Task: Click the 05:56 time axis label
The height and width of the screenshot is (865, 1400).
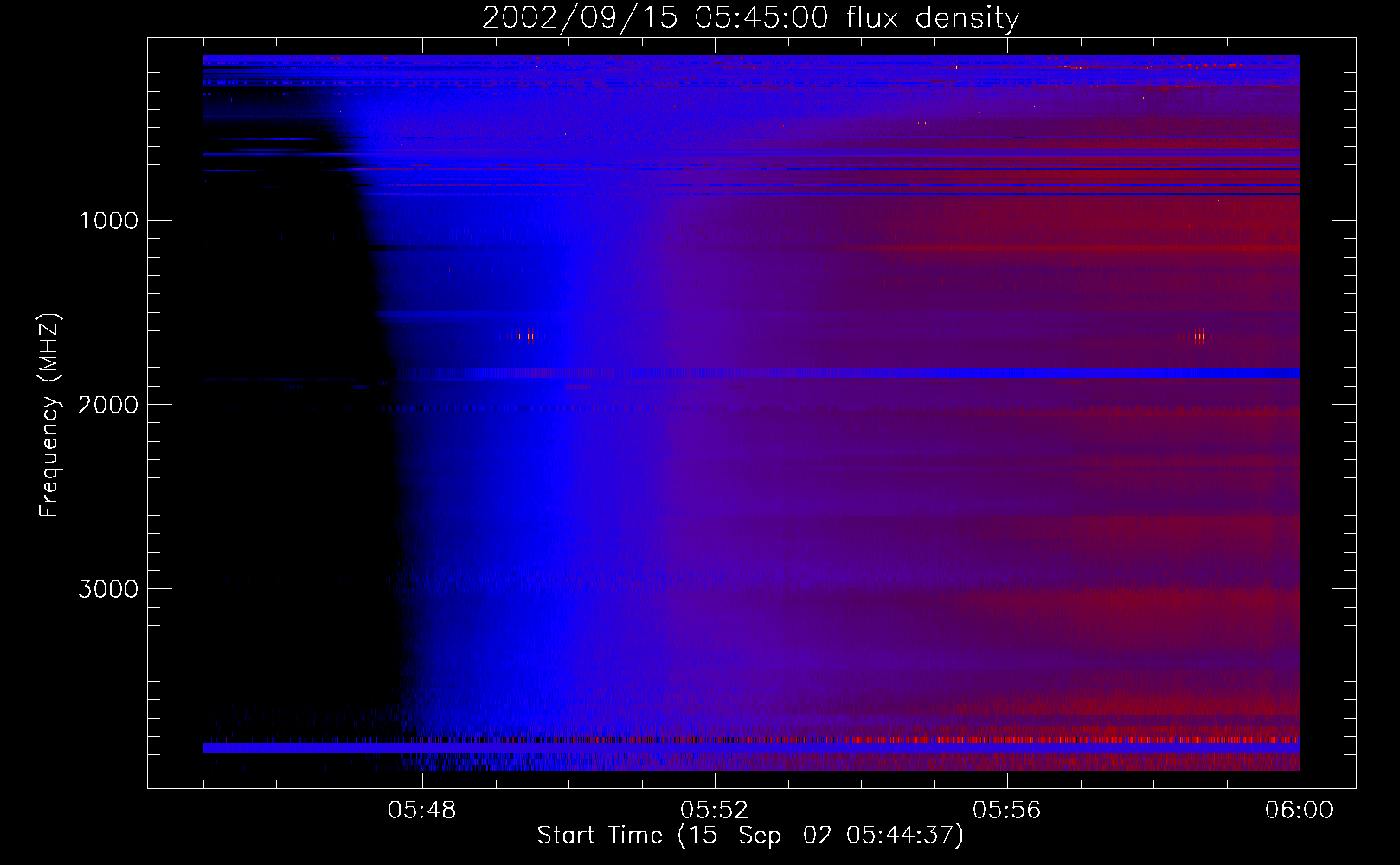Action: [x=1006, y=811]
